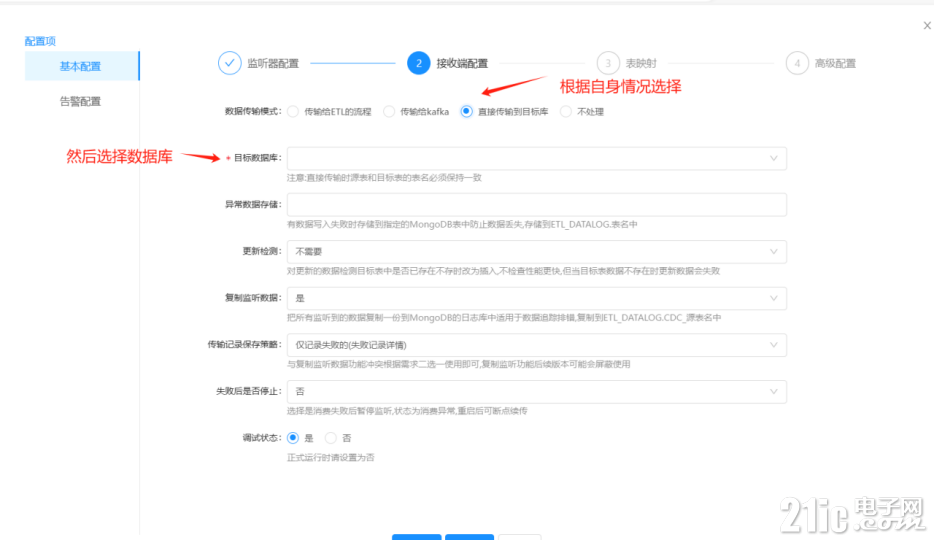Click the 接收端配置 step label

click(462, 63)
